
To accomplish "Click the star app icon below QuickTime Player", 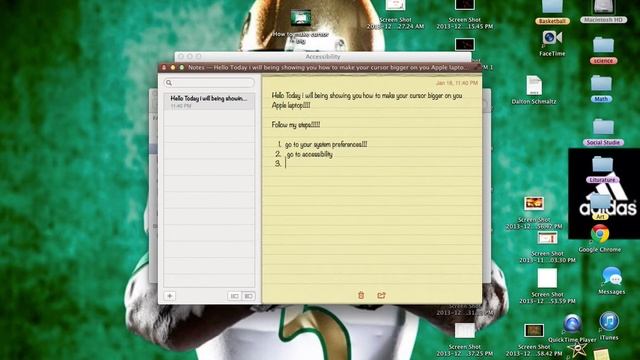I will click(578, 350).
